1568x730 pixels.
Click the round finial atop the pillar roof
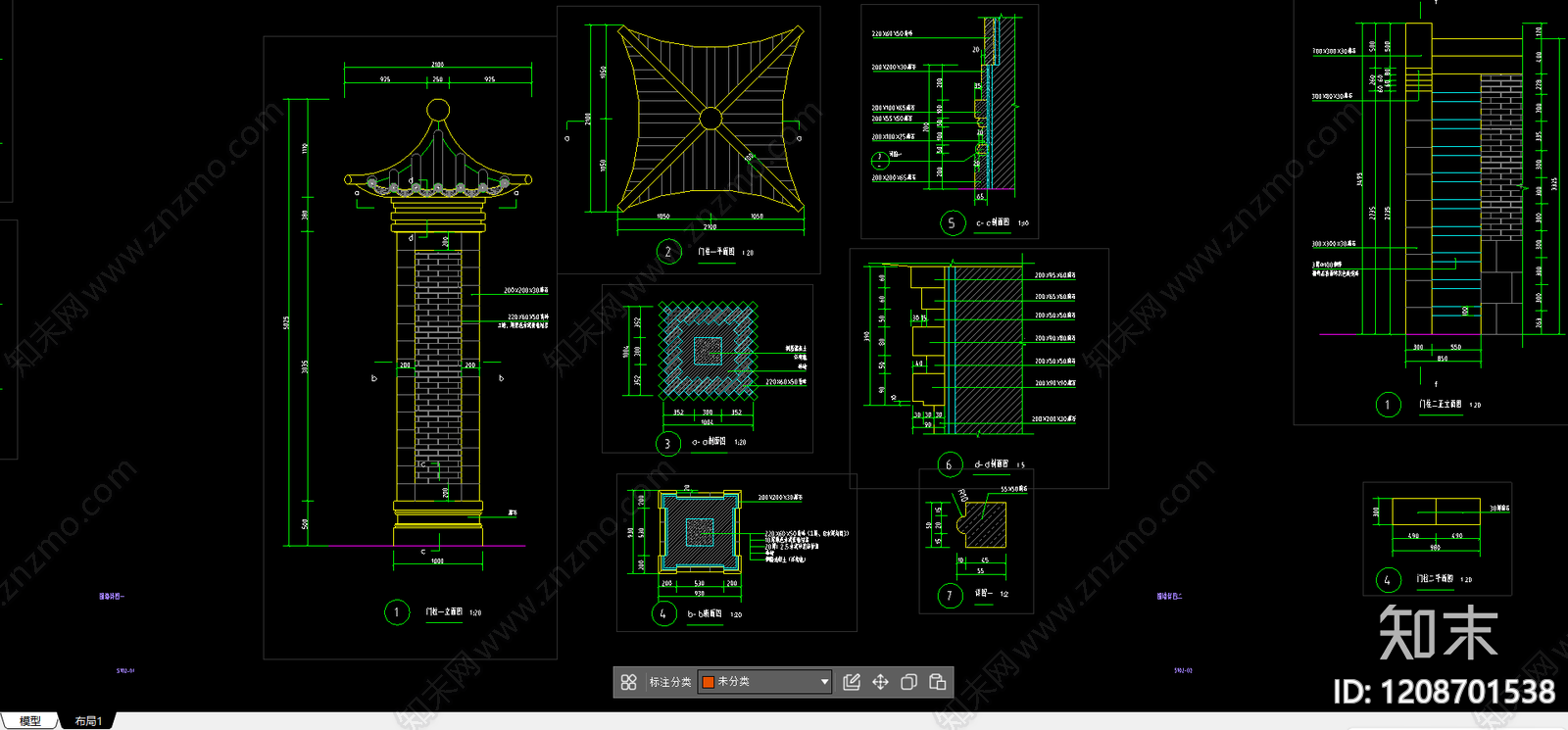(x=438, y=110)
